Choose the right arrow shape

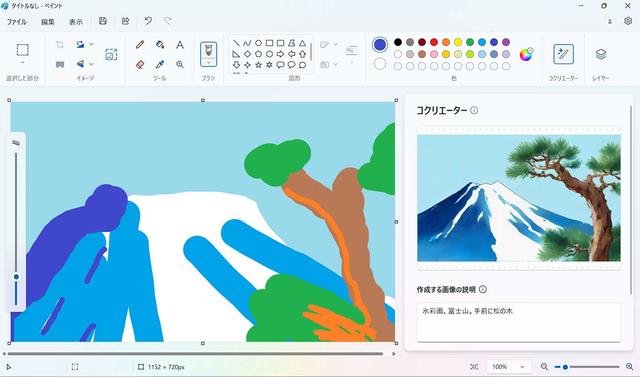(x=280, y=54)
